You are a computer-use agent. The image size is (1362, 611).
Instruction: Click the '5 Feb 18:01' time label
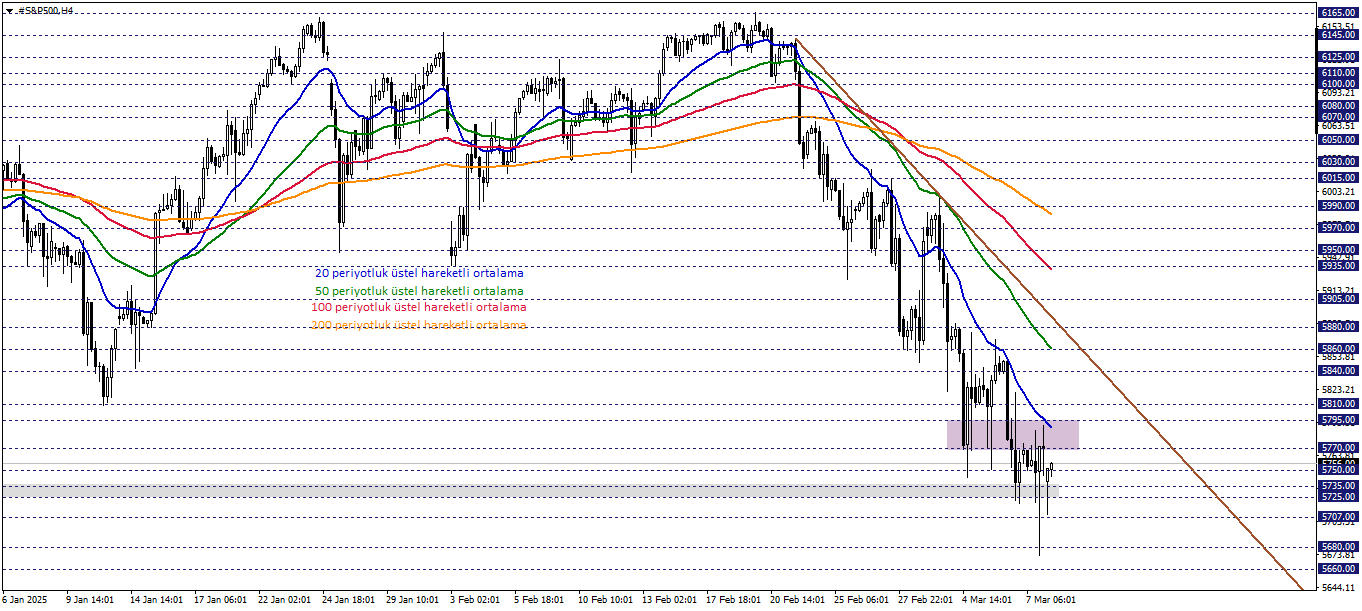coord(539,600)
